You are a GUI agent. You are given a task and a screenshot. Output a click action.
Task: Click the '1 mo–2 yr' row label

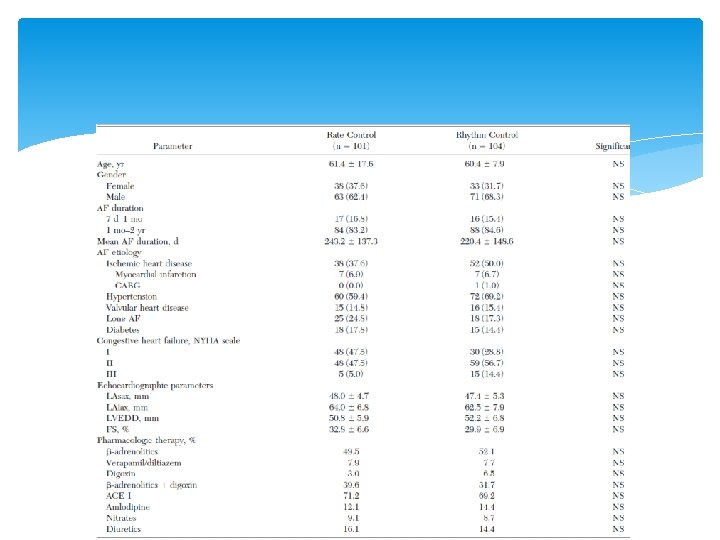[126, 230]
